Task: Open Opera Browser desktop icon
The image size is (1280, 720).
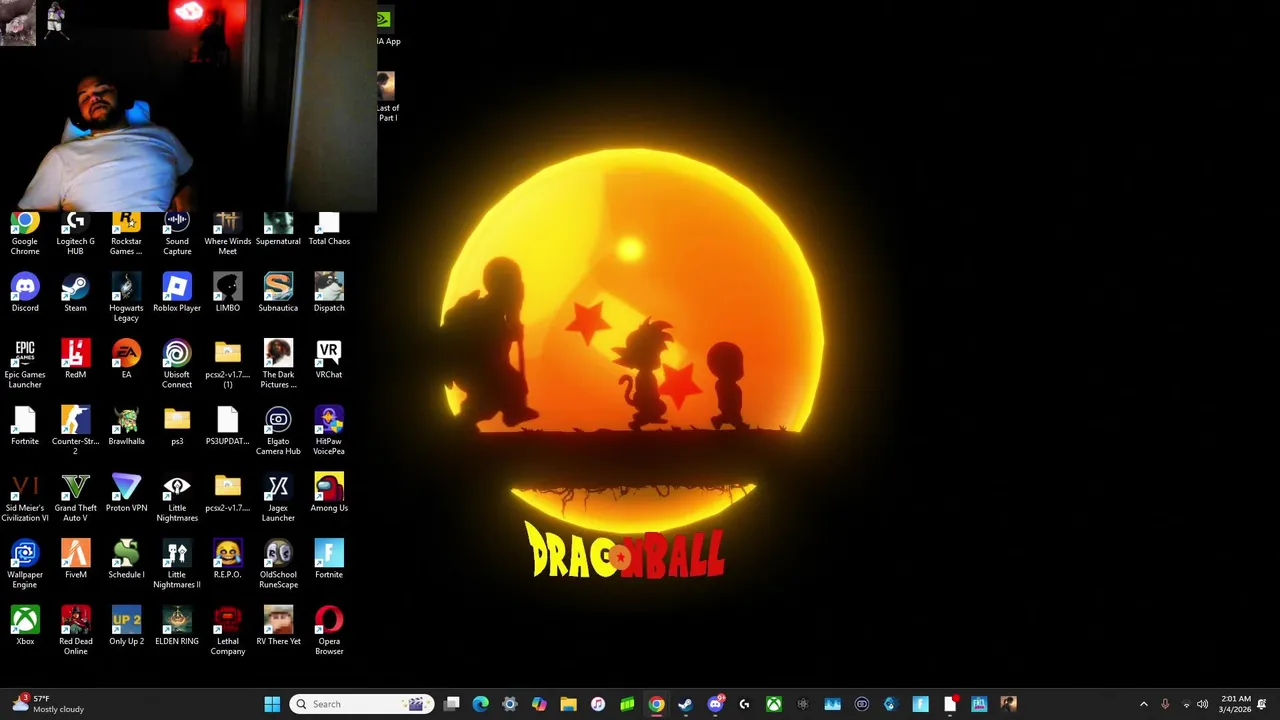Action: point(329,631)
